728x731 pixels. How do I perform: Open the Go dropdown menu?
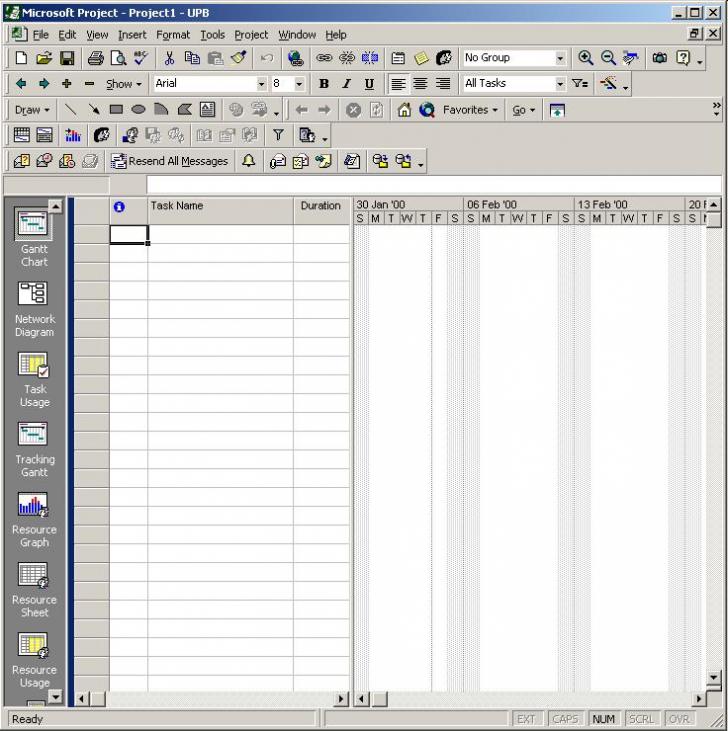[x=523, y=110]
